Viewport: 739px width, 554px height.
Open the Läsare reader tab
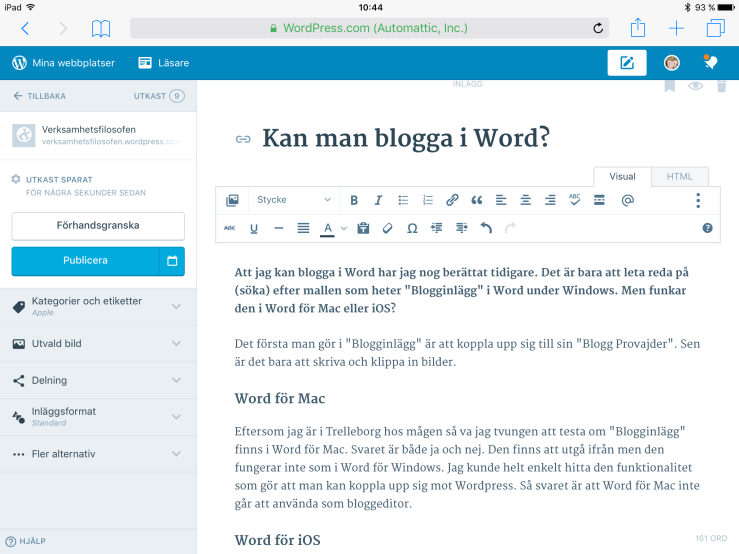point(164,63)
